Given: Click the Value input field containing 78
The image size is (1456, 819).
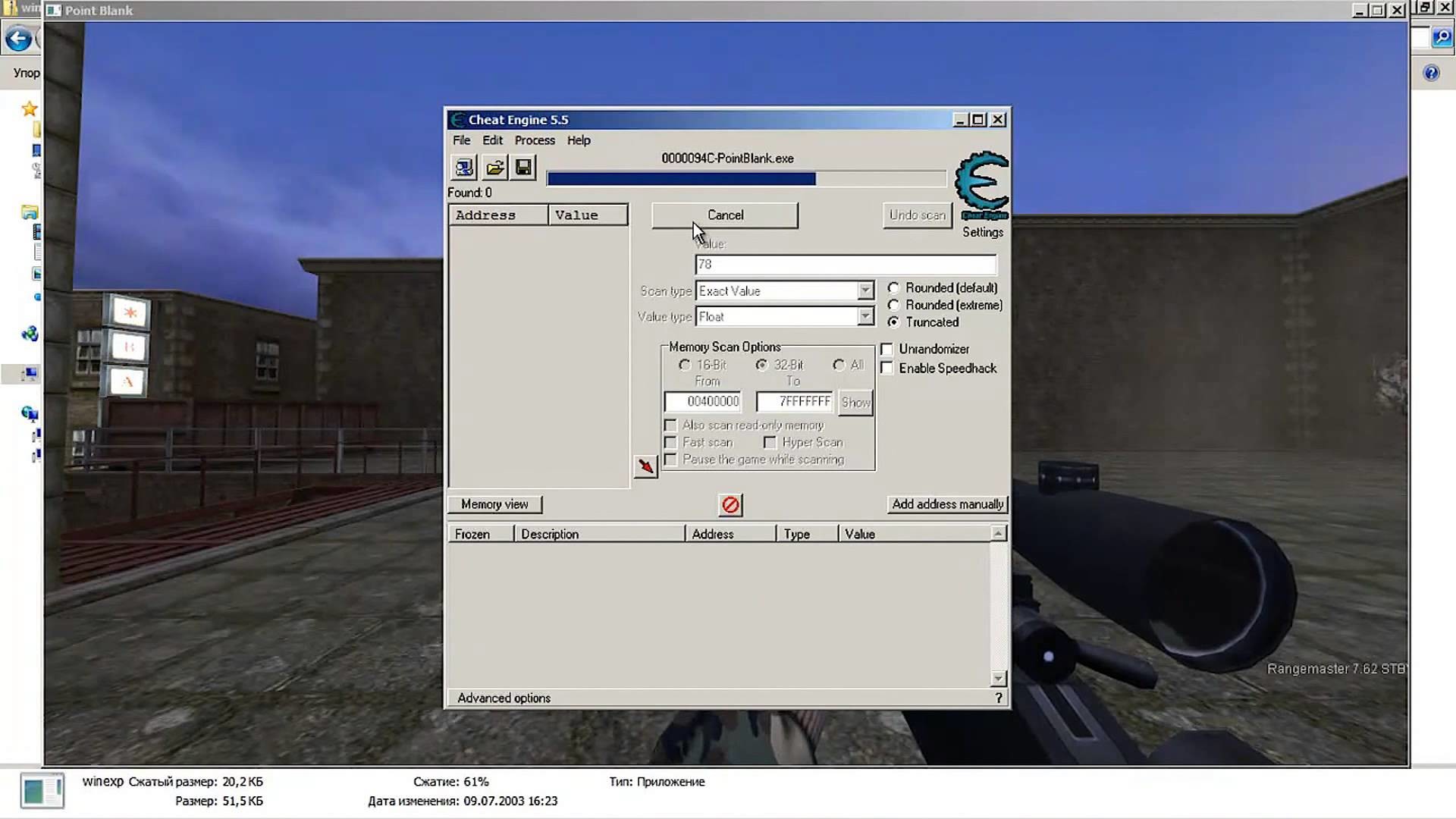Looking at the screenshot, I should (x=846, y=265).
